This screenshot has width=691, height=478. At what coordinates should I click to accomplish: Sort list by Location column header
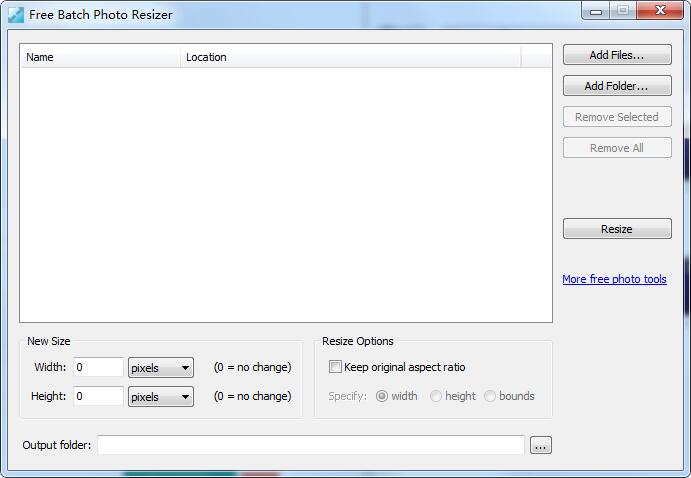click(350, 57)
